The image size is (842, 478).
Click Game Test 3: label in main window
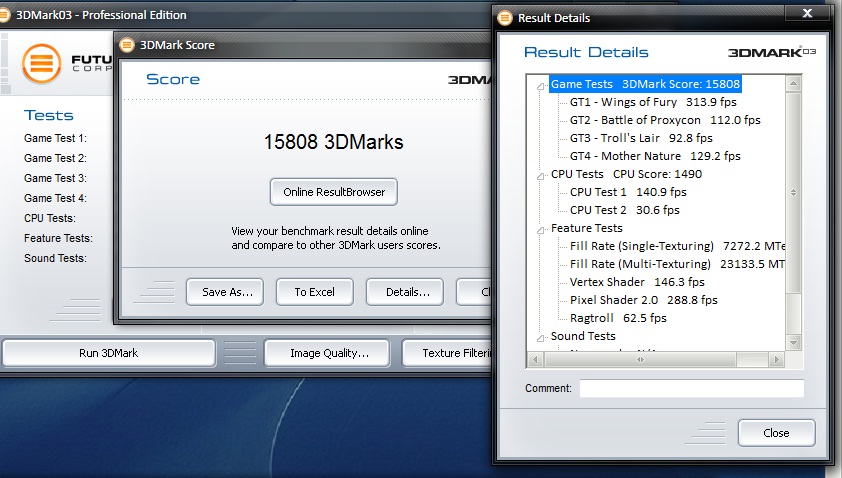pos(55,178)
